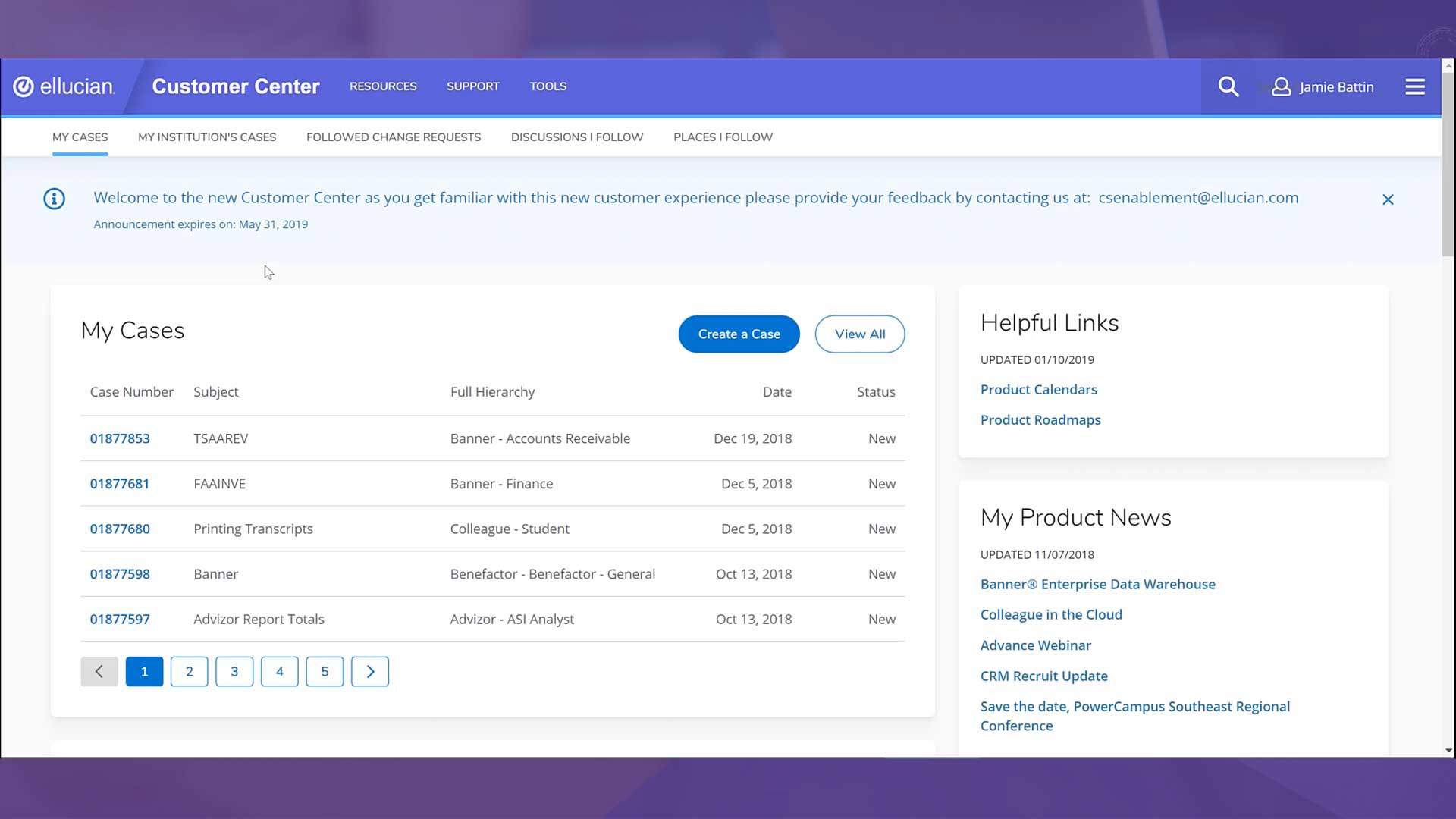1456x819 pixels.
Task: Click Banner - Accounts Receivable hierarchy cell
Action: coord(540,438)
